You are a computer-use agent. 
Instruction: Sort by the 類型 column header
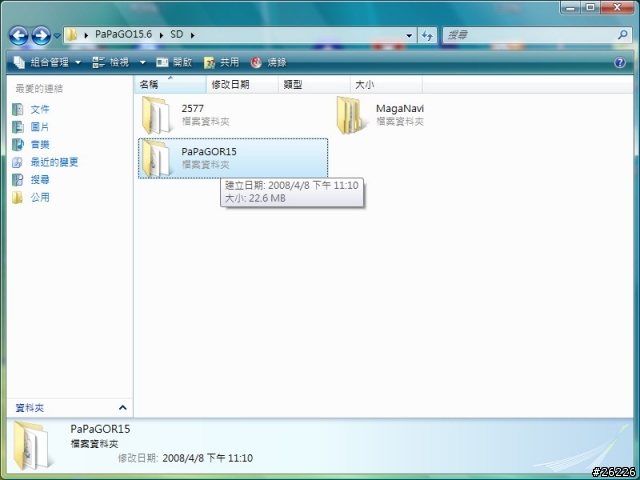pyautogui.click(x=314, y=84)
